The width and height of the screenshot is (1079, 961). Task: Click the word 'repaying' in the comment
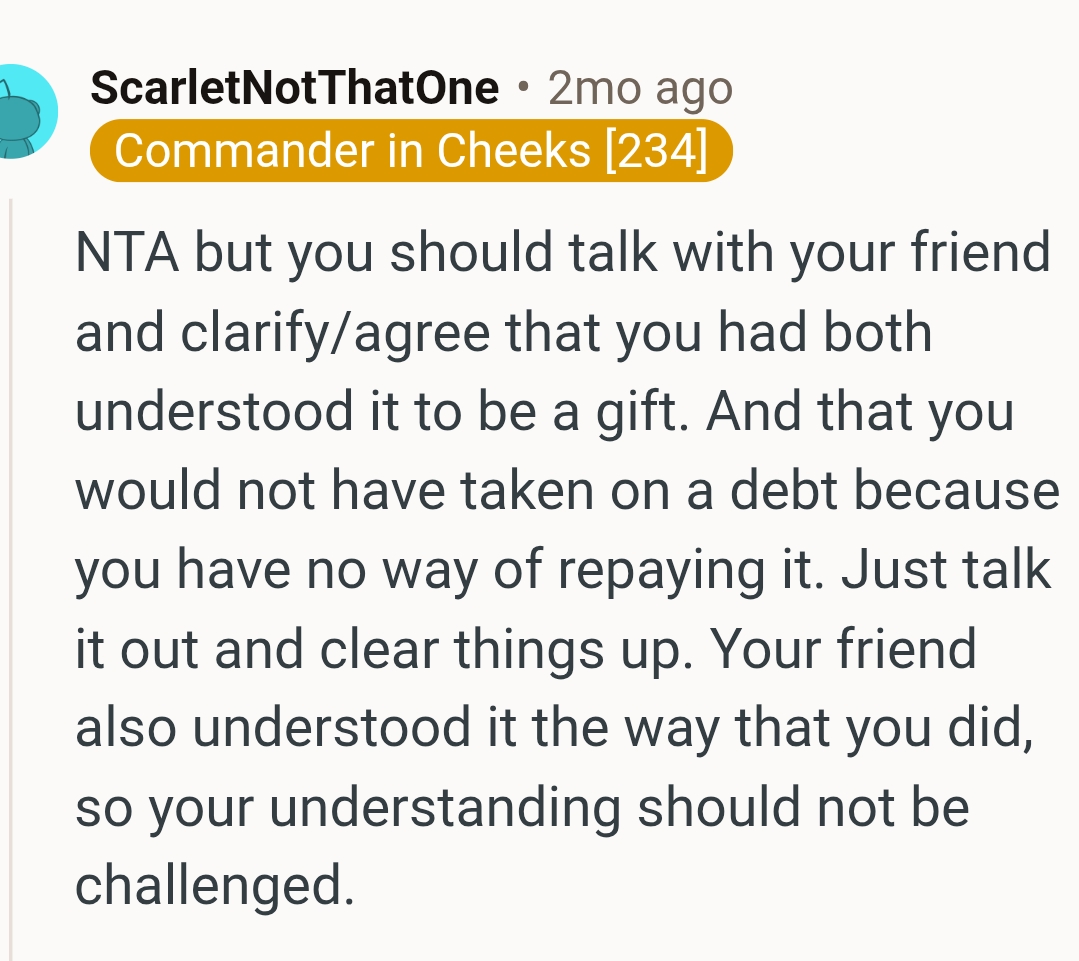(681, 570)
